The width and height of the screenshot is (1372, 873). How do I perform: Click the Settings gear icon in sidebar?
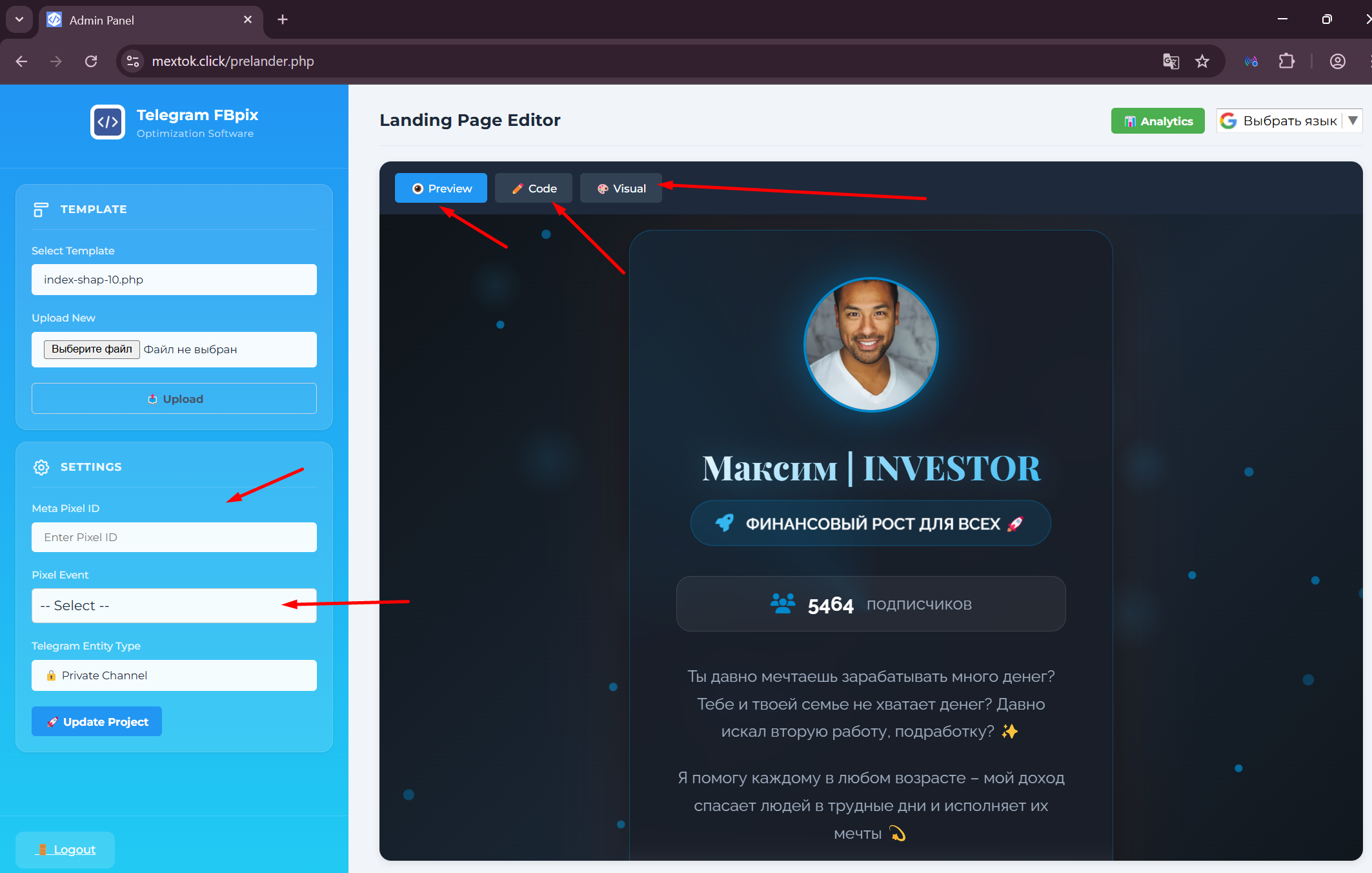pos(41,467)
